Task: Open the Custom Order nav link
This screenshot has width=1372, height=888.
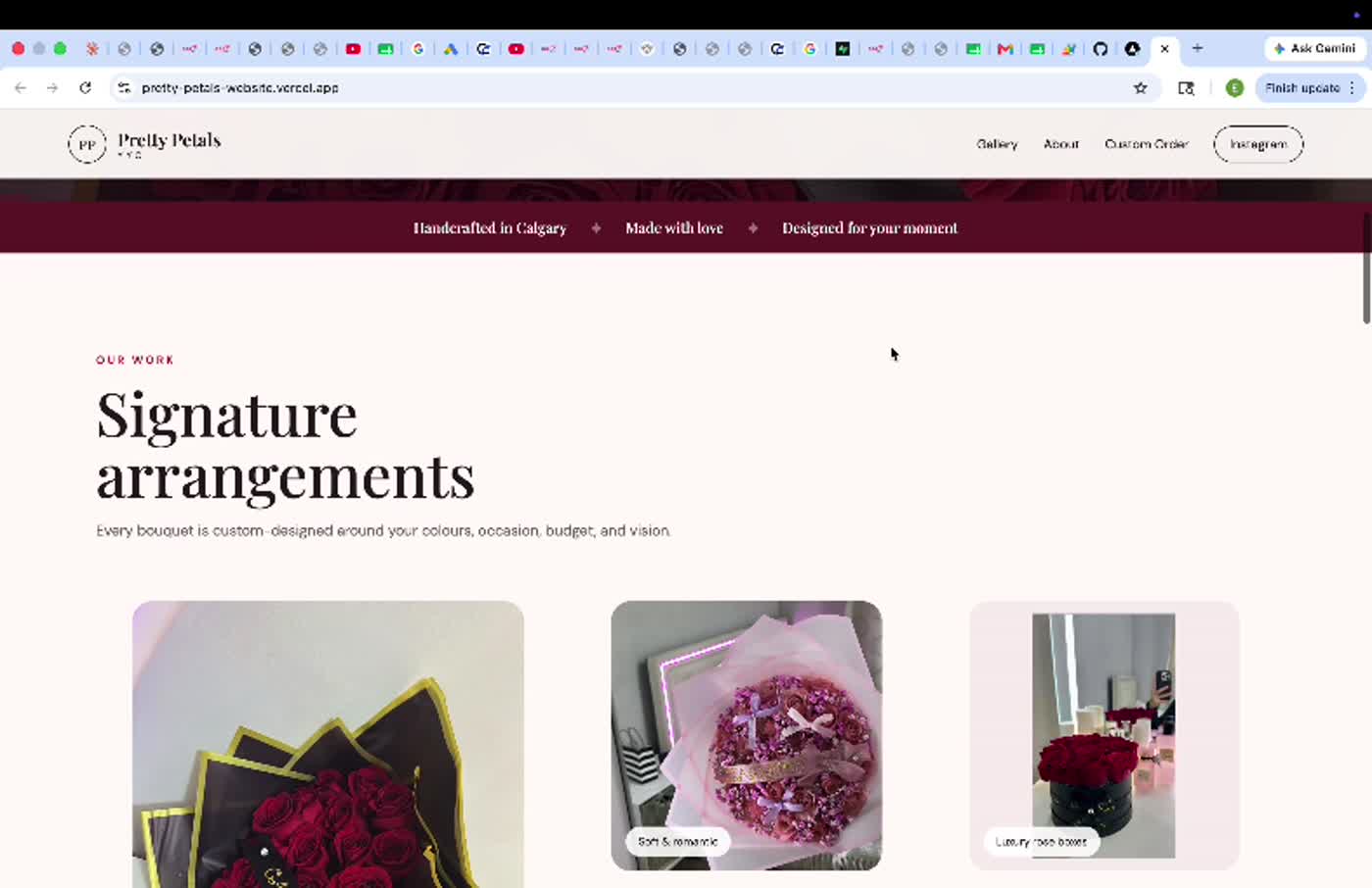Action: click(x=1147, y=144)
